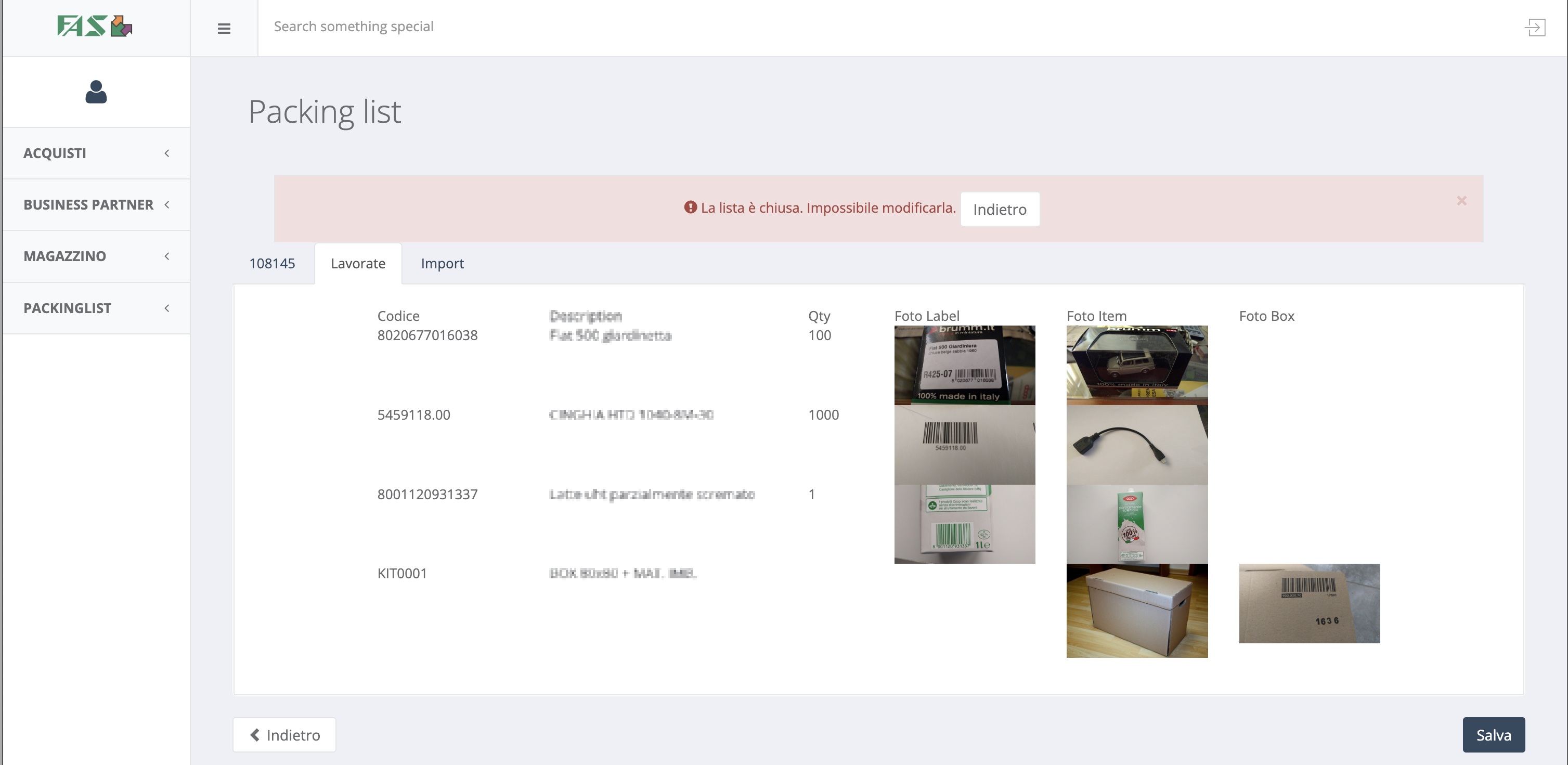The image size is (1568, 765).
Task: Click the Salva button
Action: (x=1493, y=734)
